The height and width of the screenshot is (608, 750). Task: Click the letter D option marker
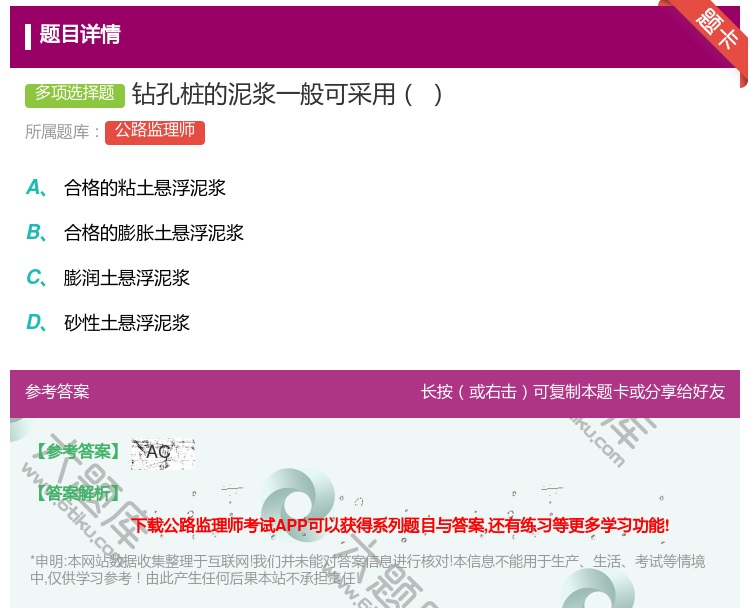(x=36, y=323)
